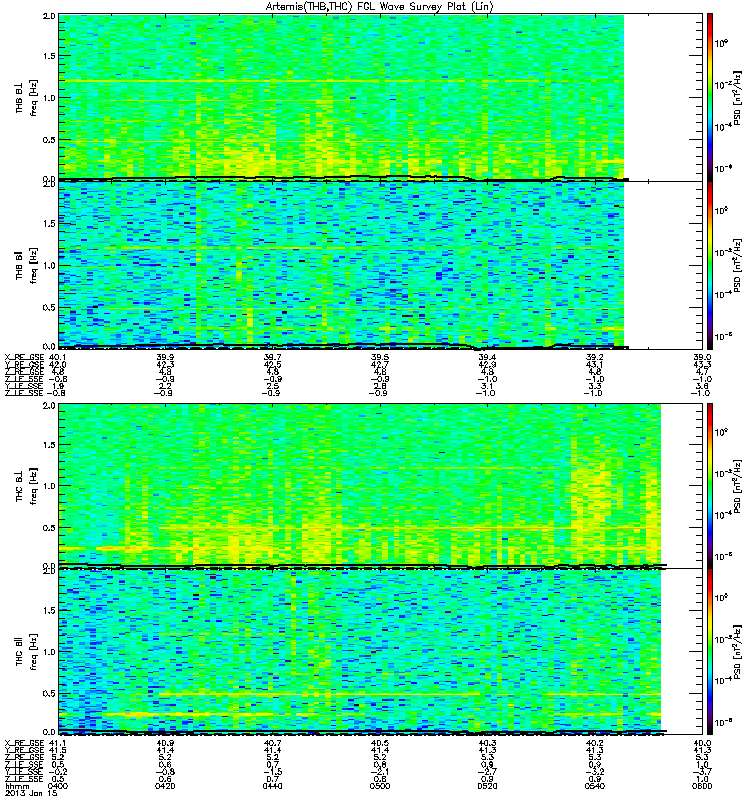Click the THC B-parallel spectrogram panel

point(380,651)
